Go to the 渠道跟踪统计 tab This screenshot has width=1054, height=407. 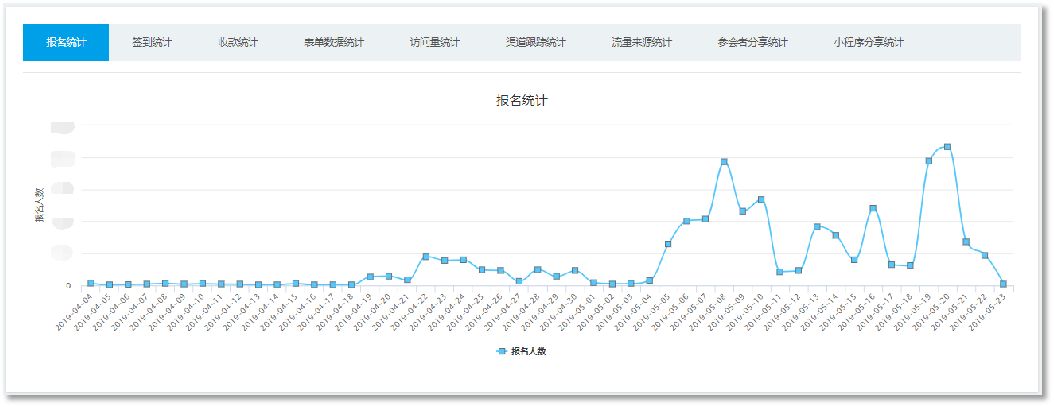click(x=536, y=42)
